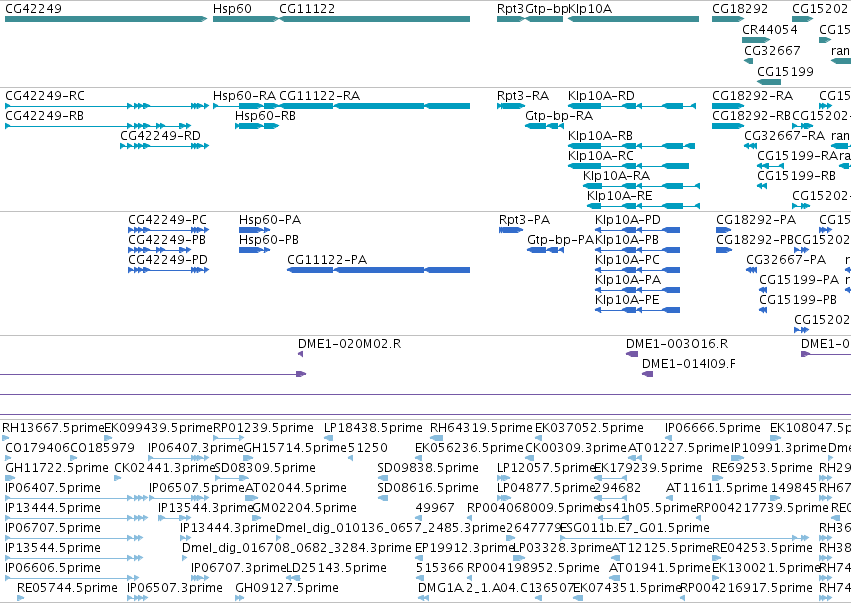Click protein Klp10A-PA

click(x=637, y=290)
